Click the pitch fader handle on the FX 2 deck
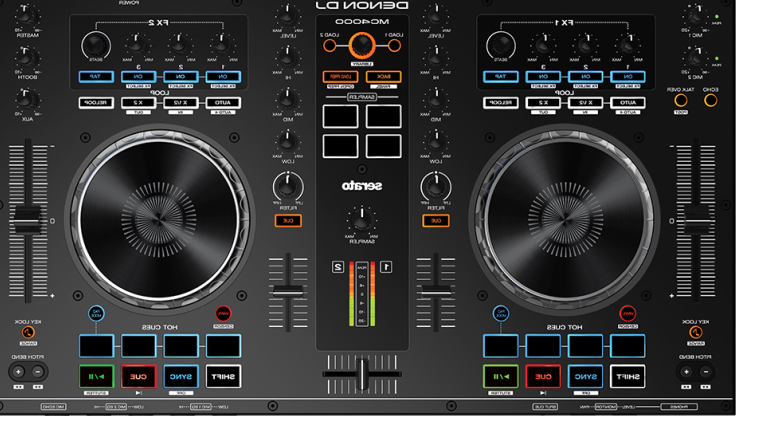Image resolution: width=762 pixels, height=429 pixels. 27,220
